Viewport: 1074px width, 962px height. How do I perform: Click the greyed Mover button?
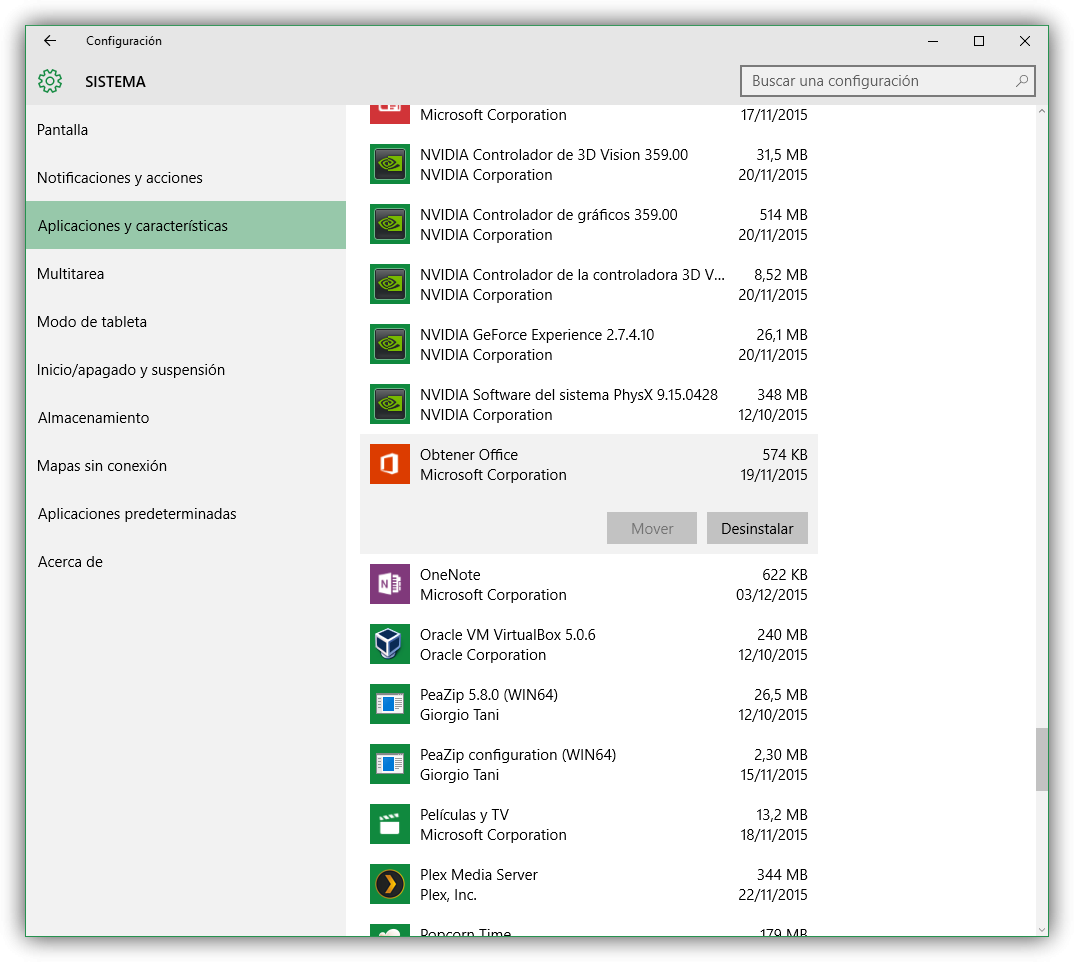click(x=651, y=528)
